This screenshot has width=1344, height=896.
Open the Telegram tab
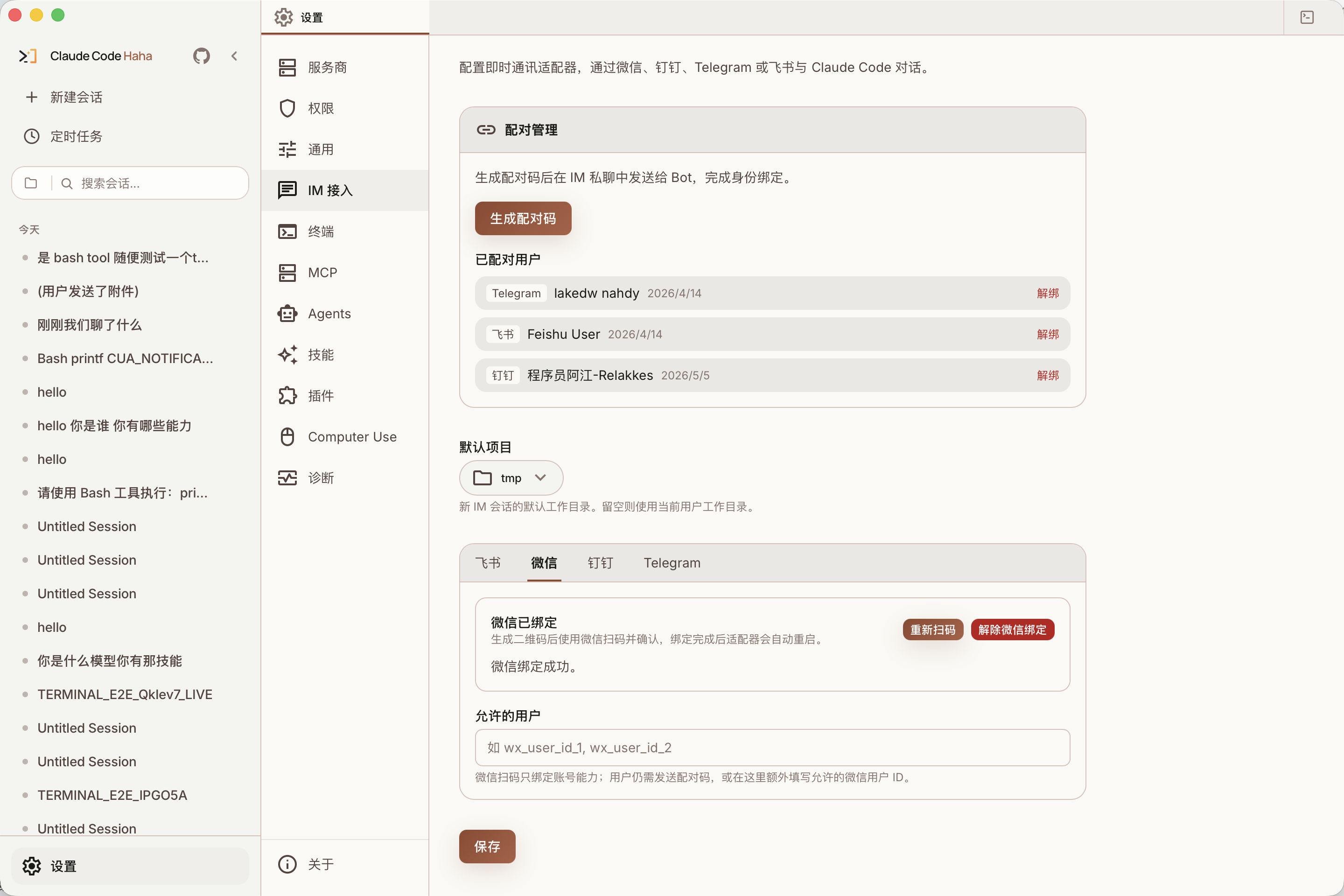click(672, 563)
